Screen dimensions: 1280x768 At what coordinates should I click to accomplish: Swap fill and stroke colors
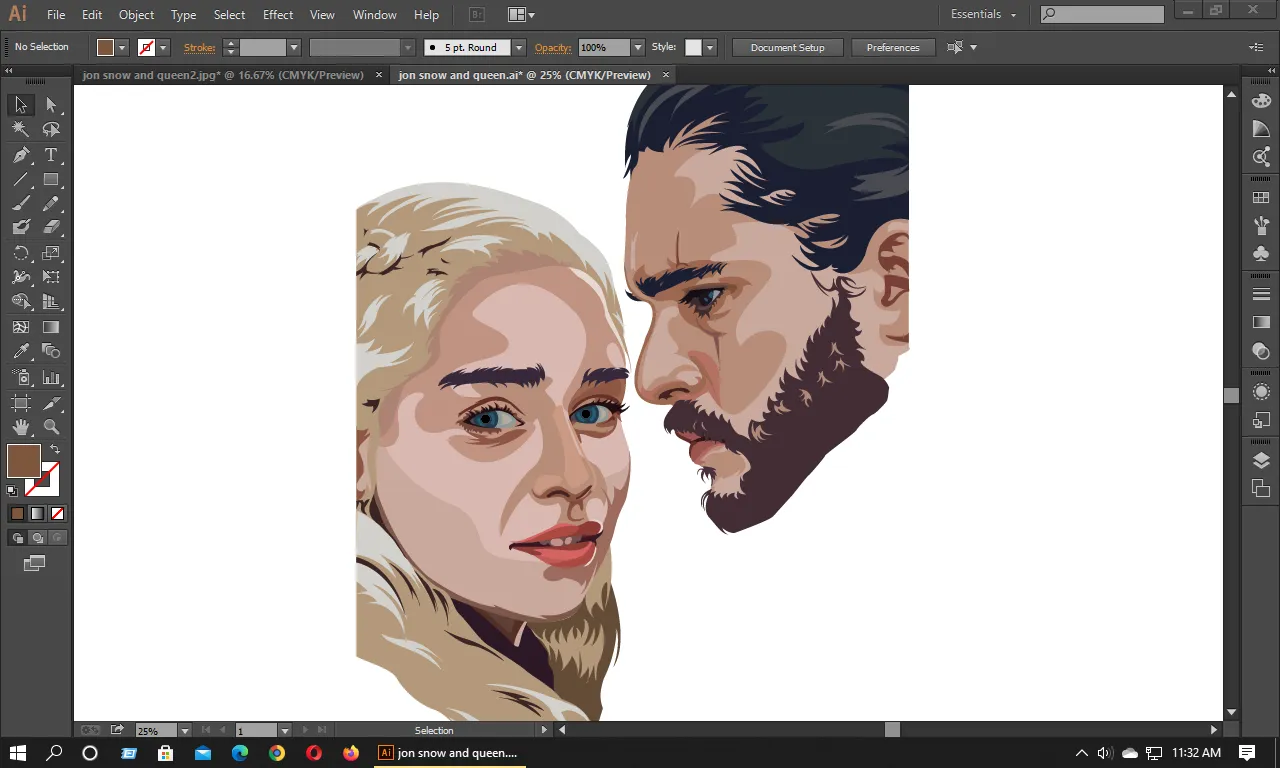55,450
